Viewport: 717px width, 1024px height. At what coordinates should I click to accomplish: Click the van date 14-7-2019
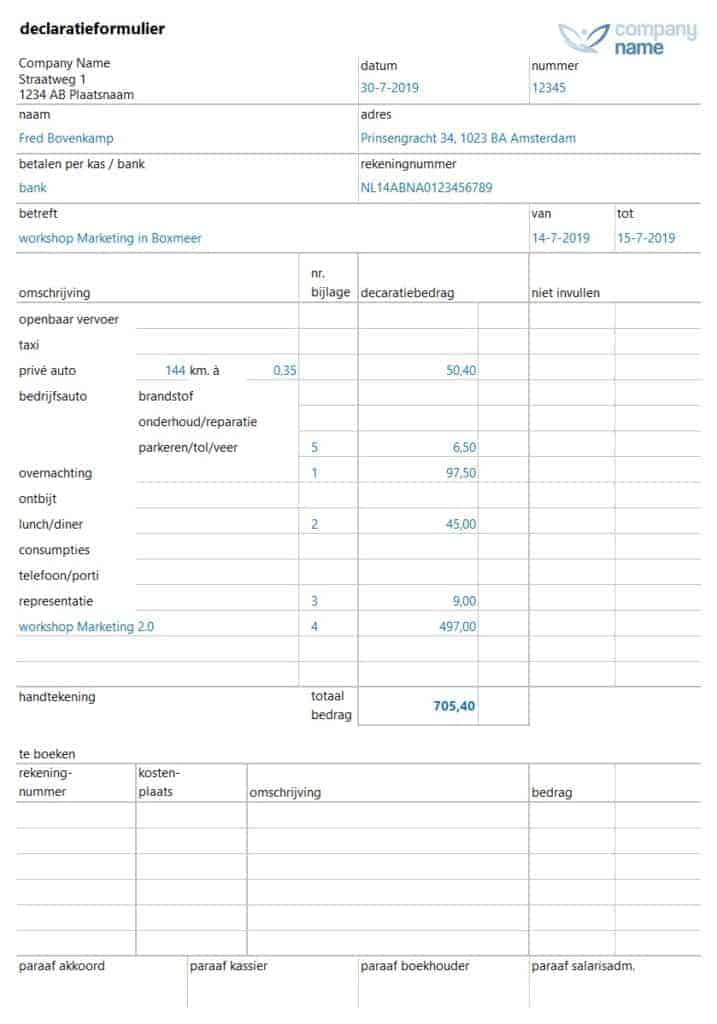[560, 238]
